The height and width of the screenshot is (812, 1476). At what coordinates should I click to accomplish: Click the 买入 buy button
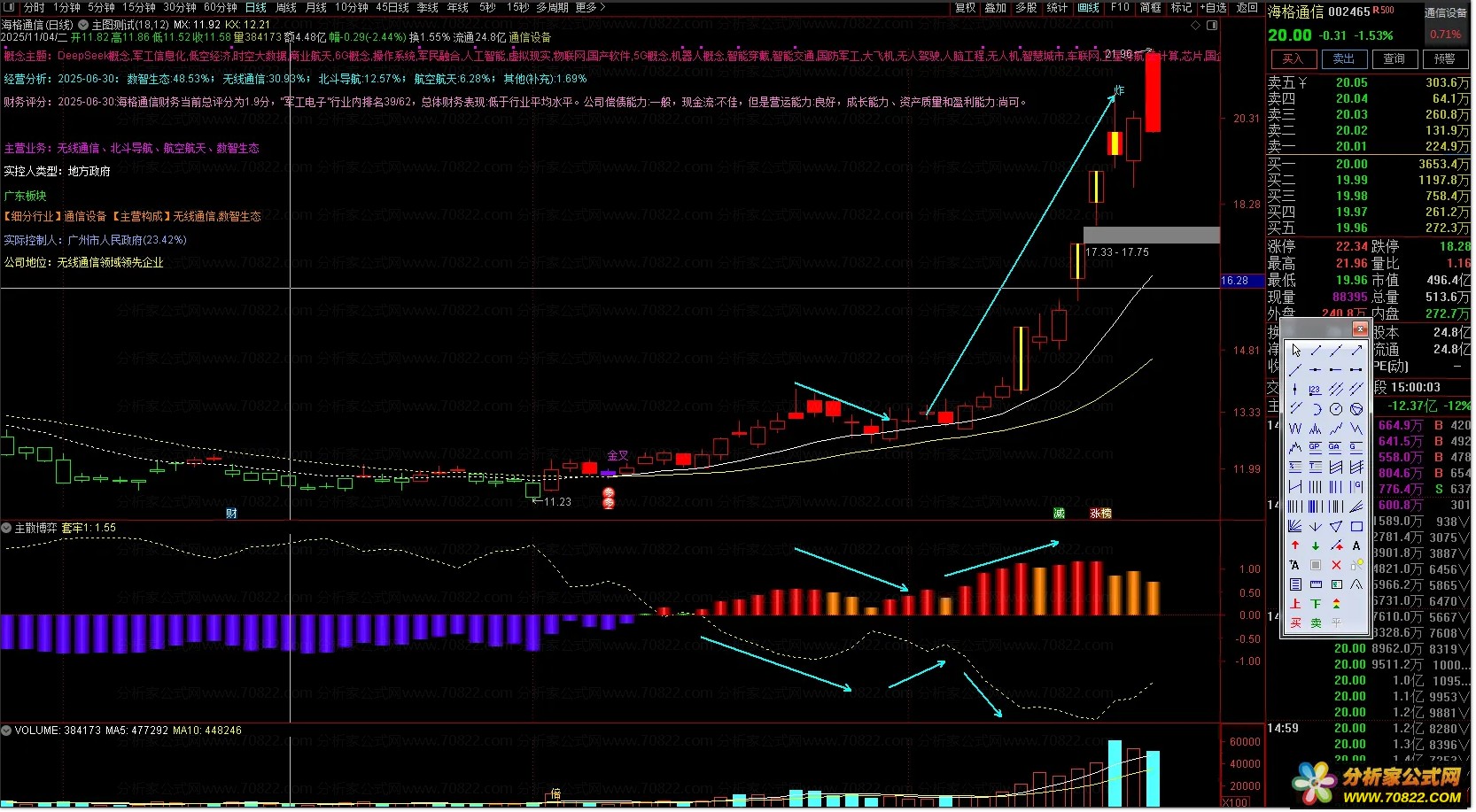[x=1293, y=58]
